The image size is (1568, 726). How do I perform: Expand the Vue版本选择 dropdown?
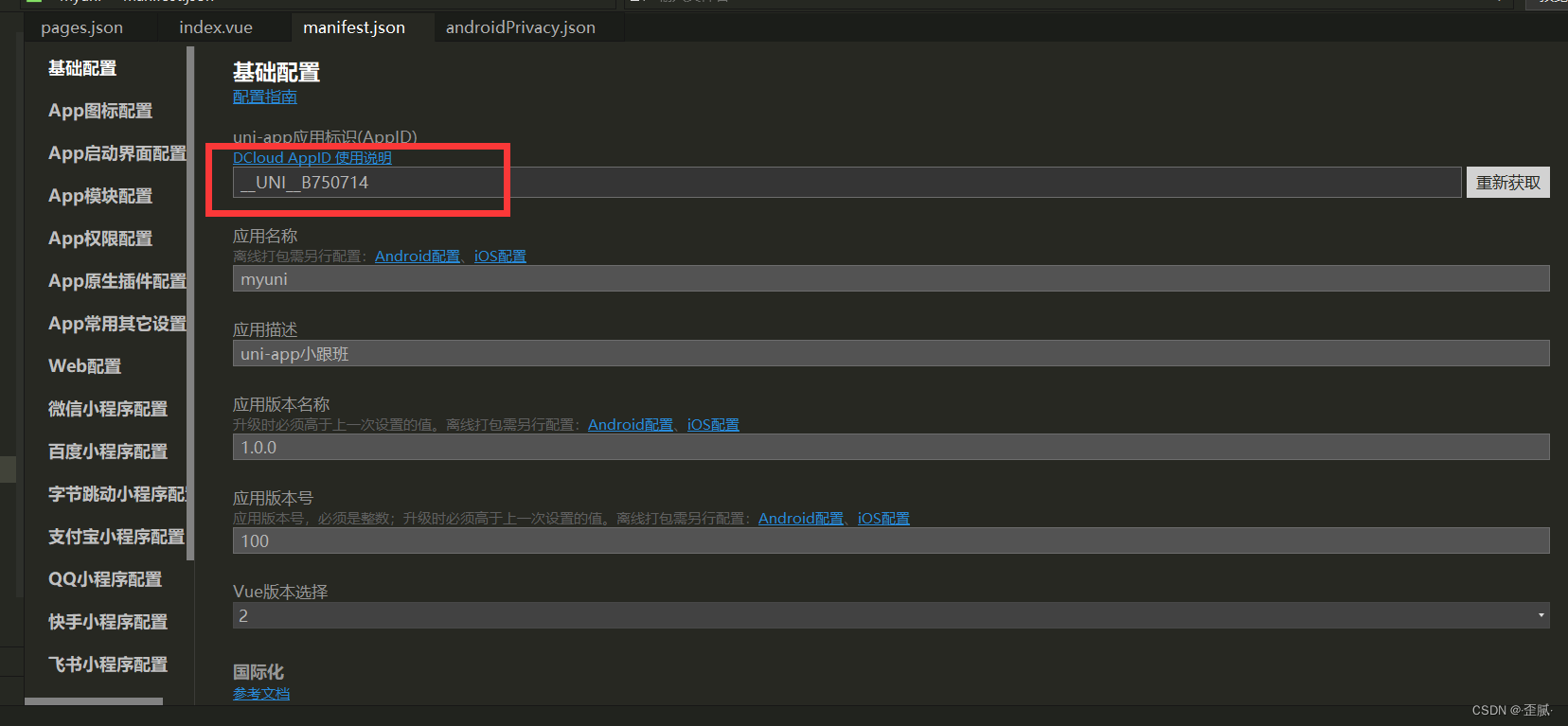click(x=891, y=616)
